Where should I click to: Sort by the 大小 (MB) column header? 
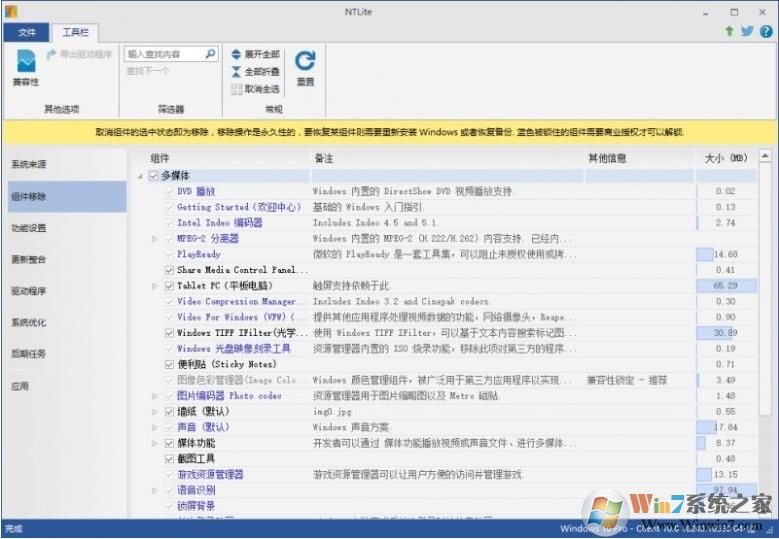(726, 158)
